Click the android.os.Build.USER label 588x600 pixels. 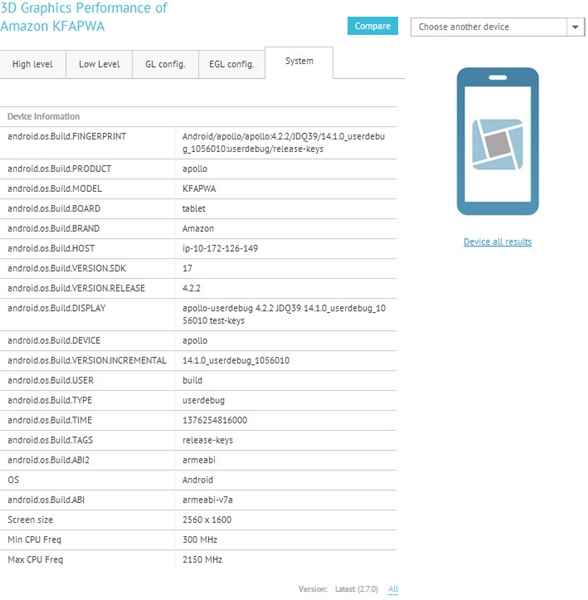tap(50, 380)
